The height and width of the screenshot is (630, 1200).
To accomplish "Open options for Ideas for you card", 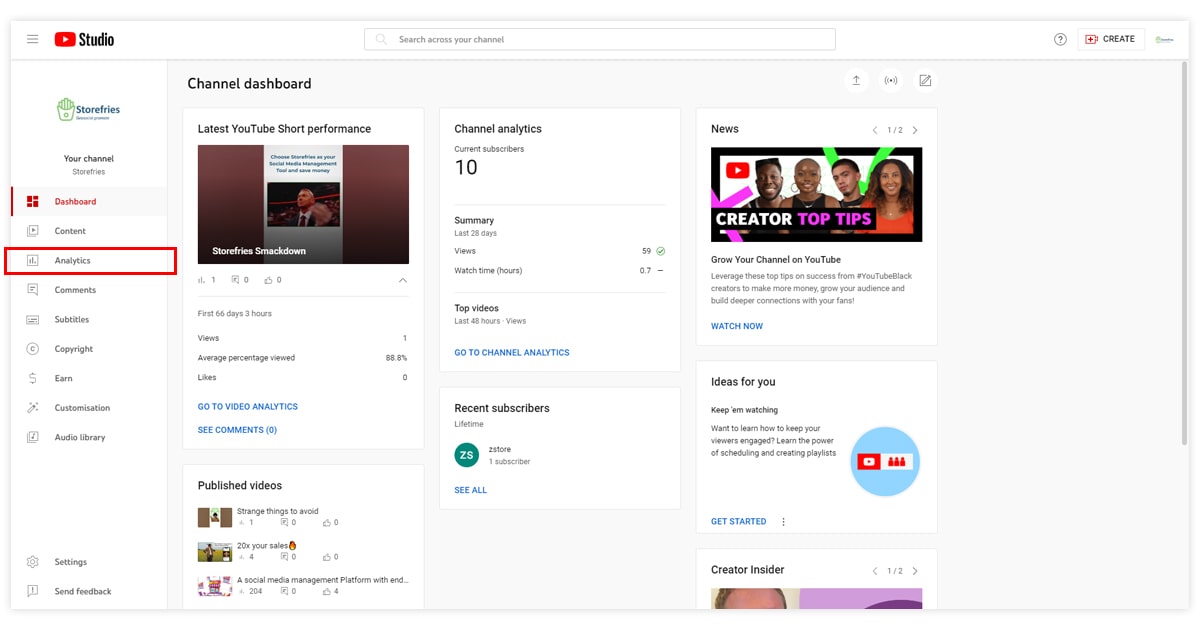I will [783, 522].
